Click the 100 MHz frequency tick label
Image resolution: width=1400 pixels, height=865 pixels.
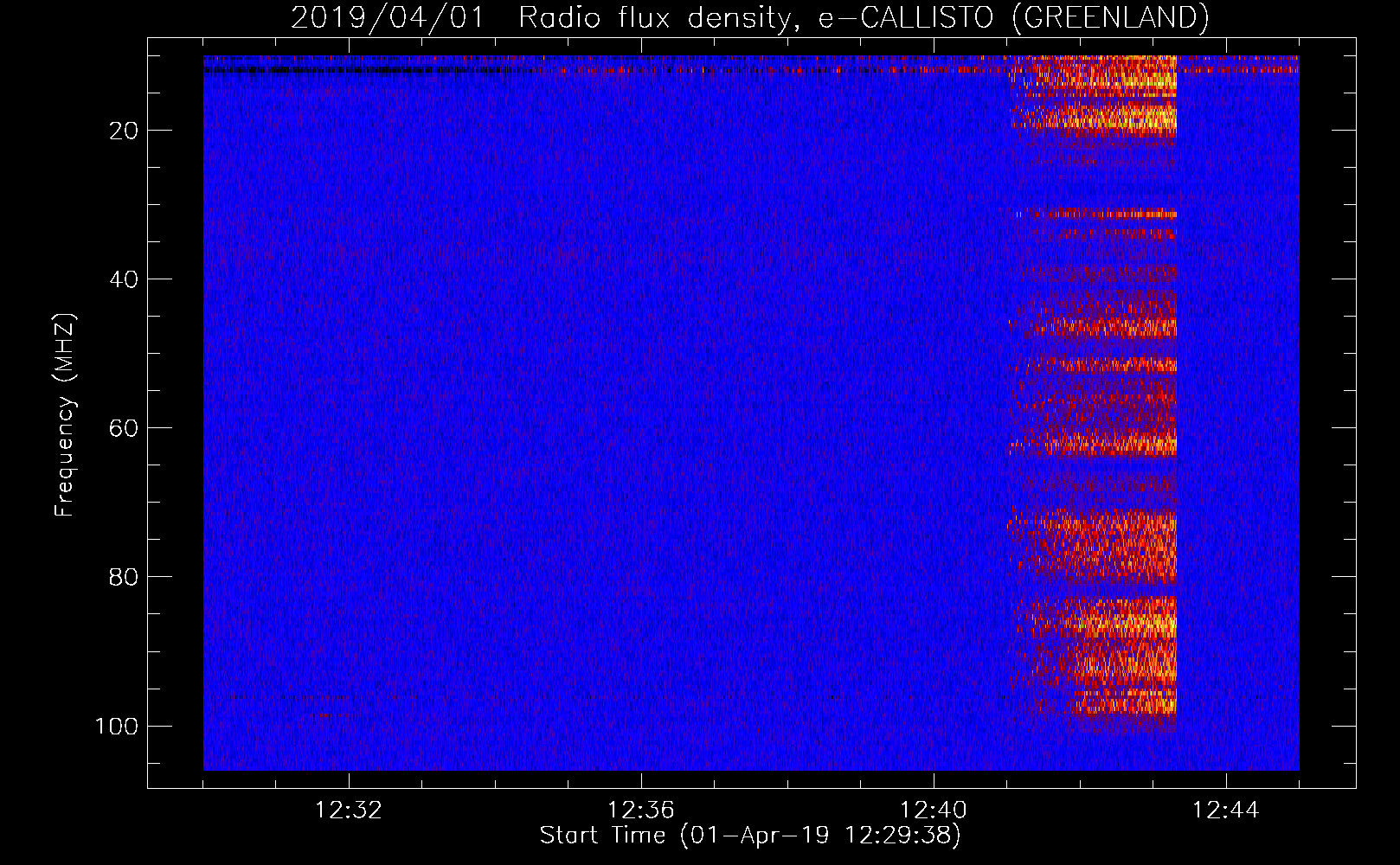117,726
